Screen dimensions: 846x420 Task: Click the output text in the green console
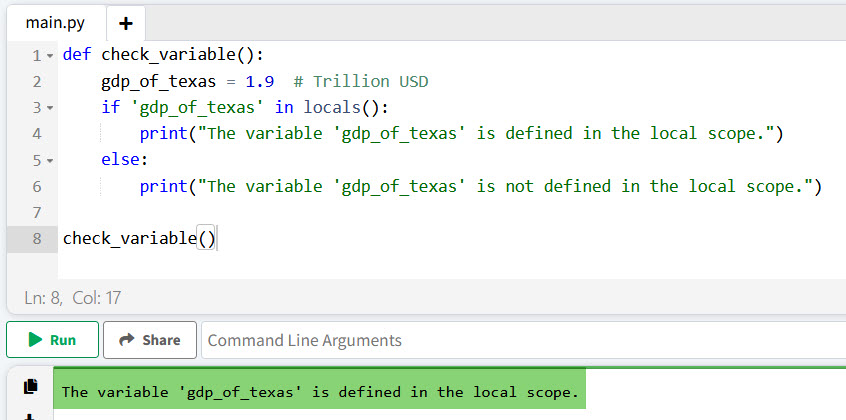coord(320,392)
